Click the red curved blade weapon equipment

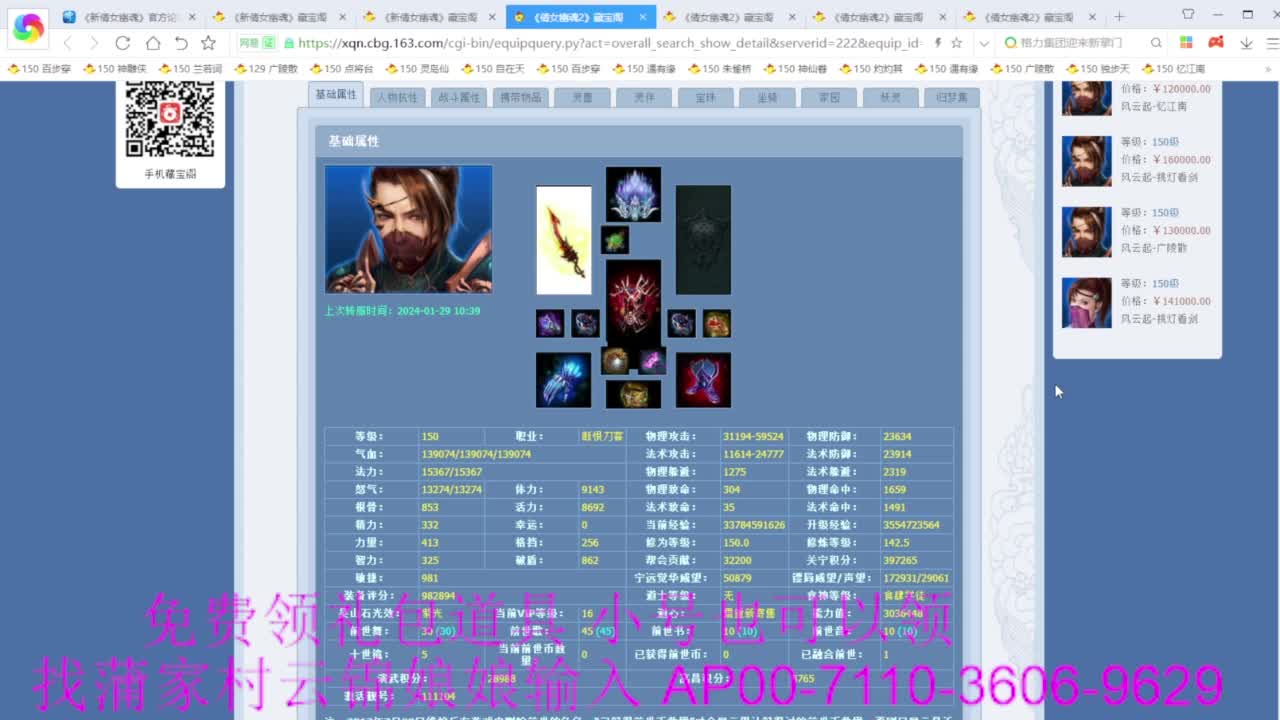point(564,240)
